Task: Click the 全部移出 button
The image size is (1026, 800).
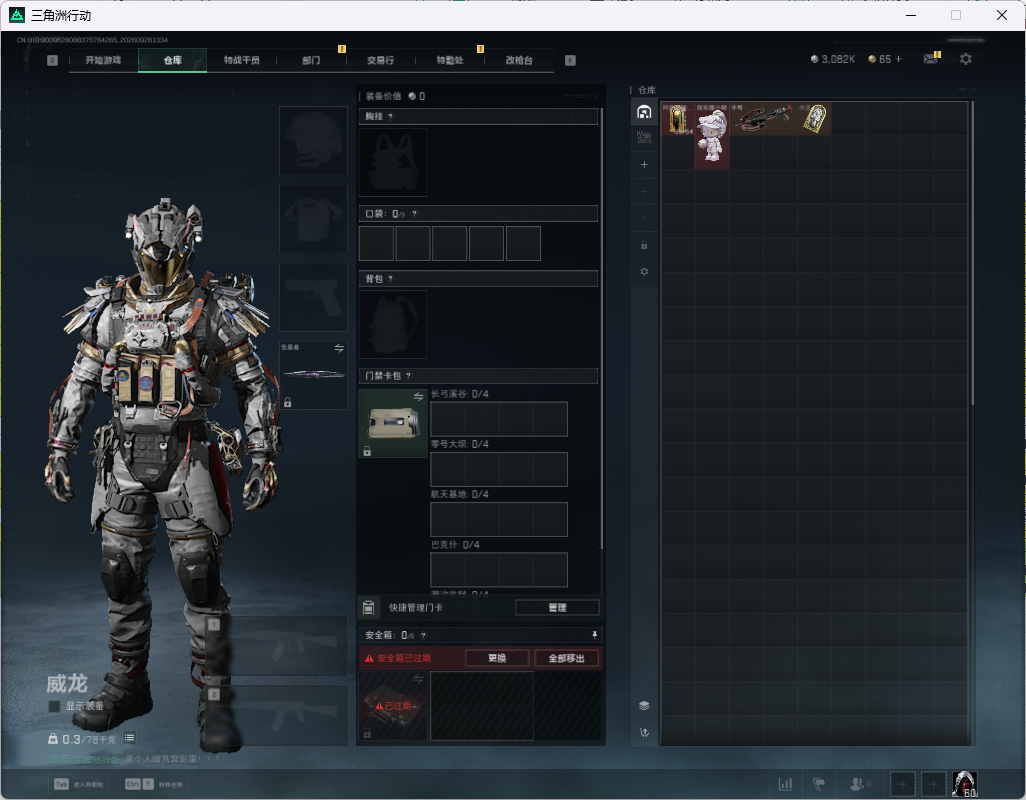Action: click(x=567, y=658)
